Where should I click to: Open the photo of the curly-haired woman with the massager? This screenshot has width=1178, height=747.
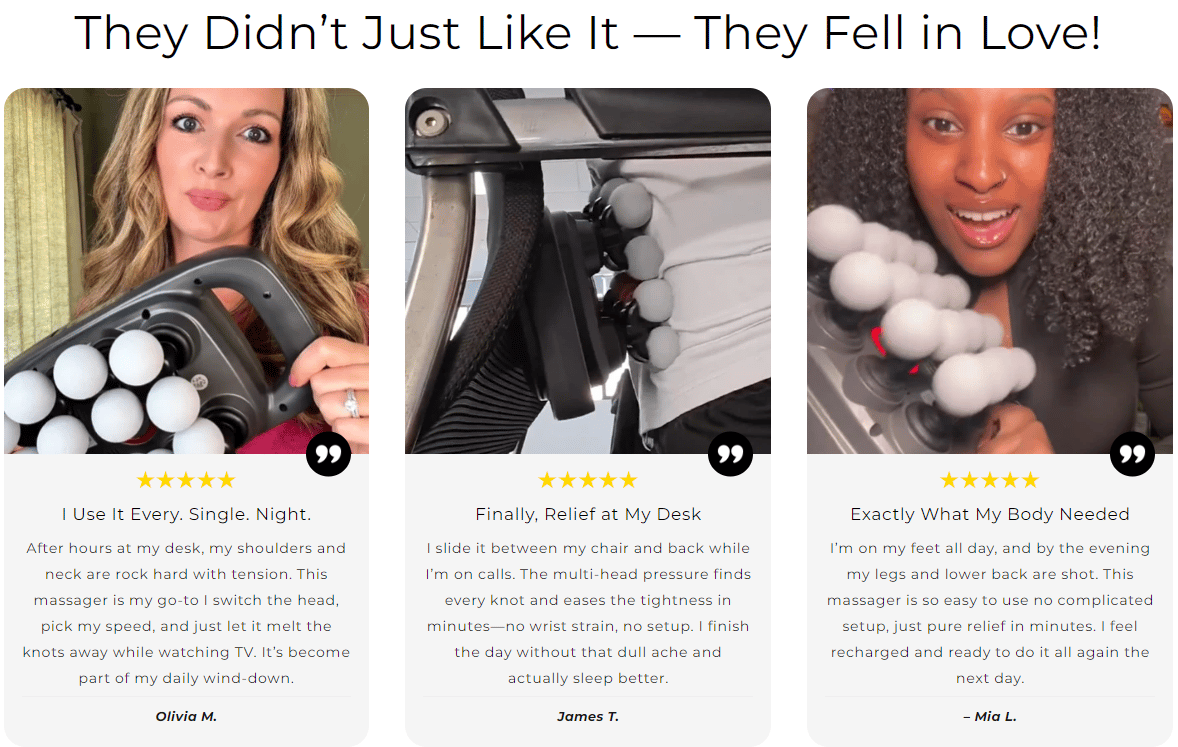tap(990, 271)
